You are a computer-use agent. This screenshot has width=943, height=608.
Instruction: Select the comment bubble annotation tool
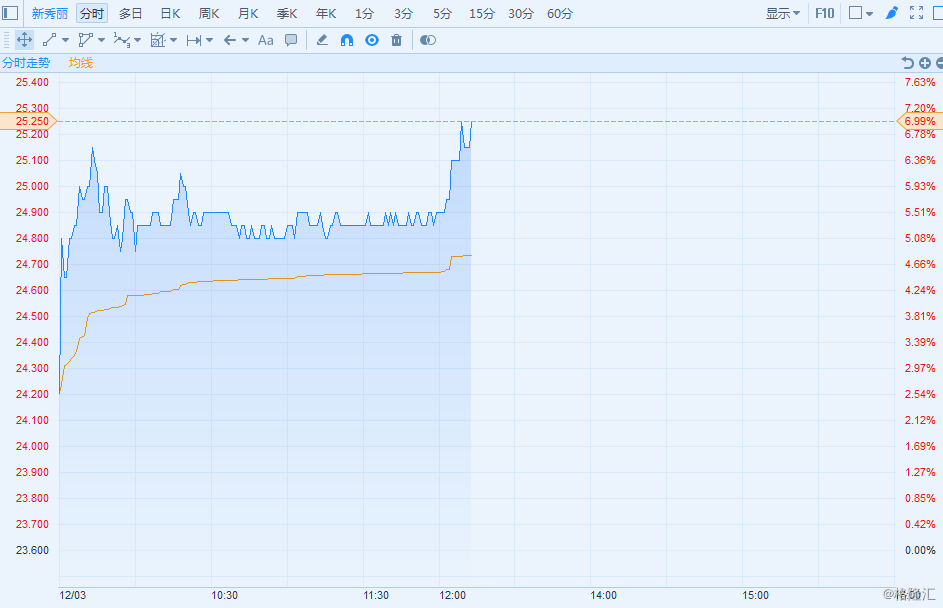tap(291, 40)
